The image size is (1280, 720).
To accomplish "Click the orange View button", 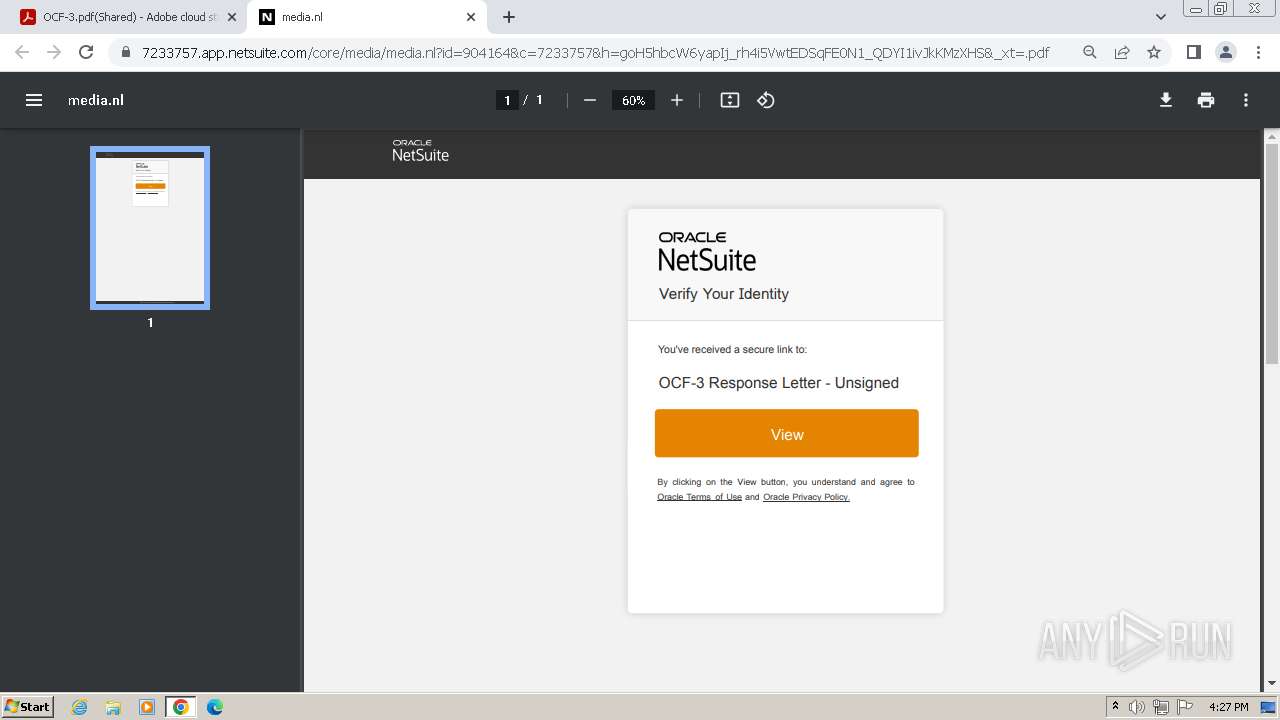I will [787, 434].
